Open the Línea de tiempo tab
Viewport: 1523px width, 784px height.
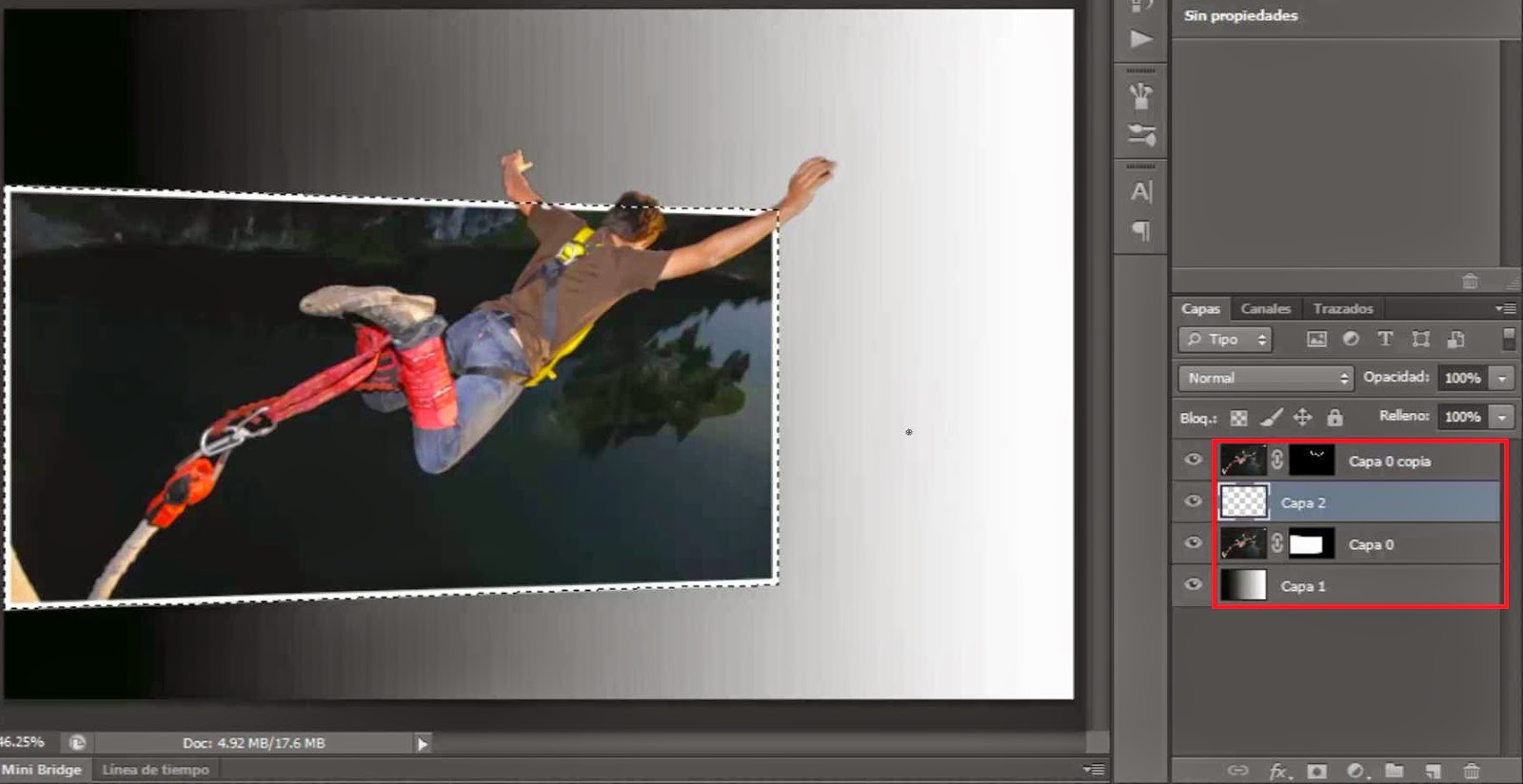pos(155,769)
